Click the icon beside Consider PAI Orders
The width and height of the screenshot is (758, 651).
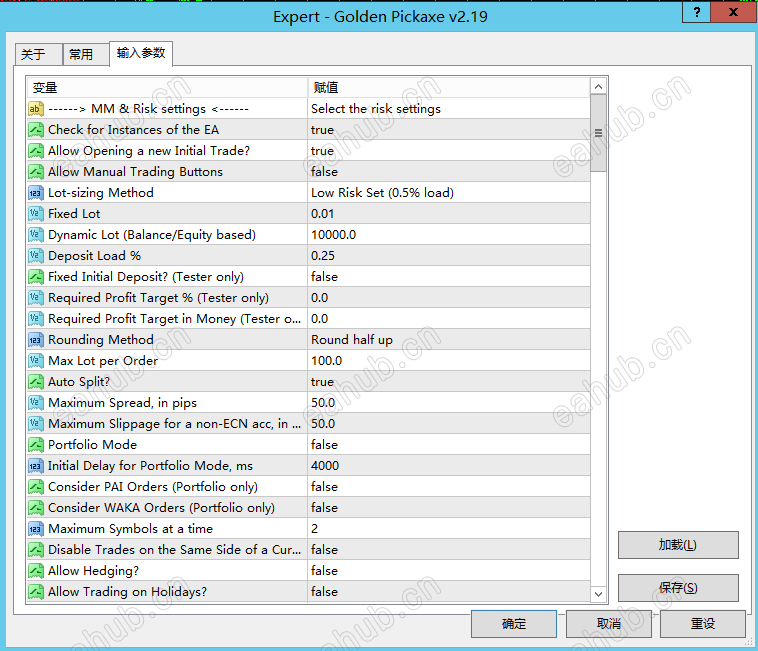tap(36, 487)
